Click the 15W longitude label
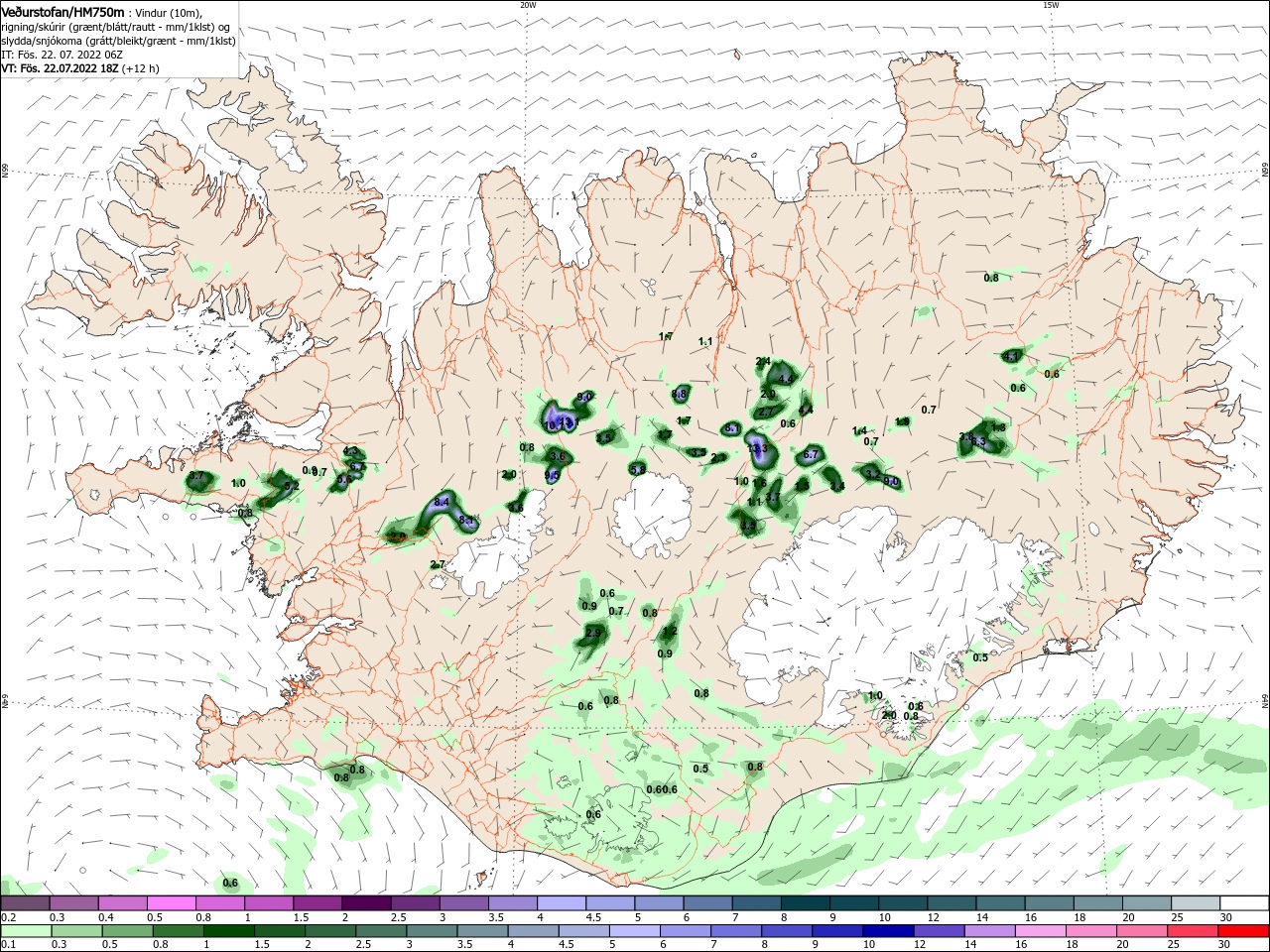 point(1051,4)
